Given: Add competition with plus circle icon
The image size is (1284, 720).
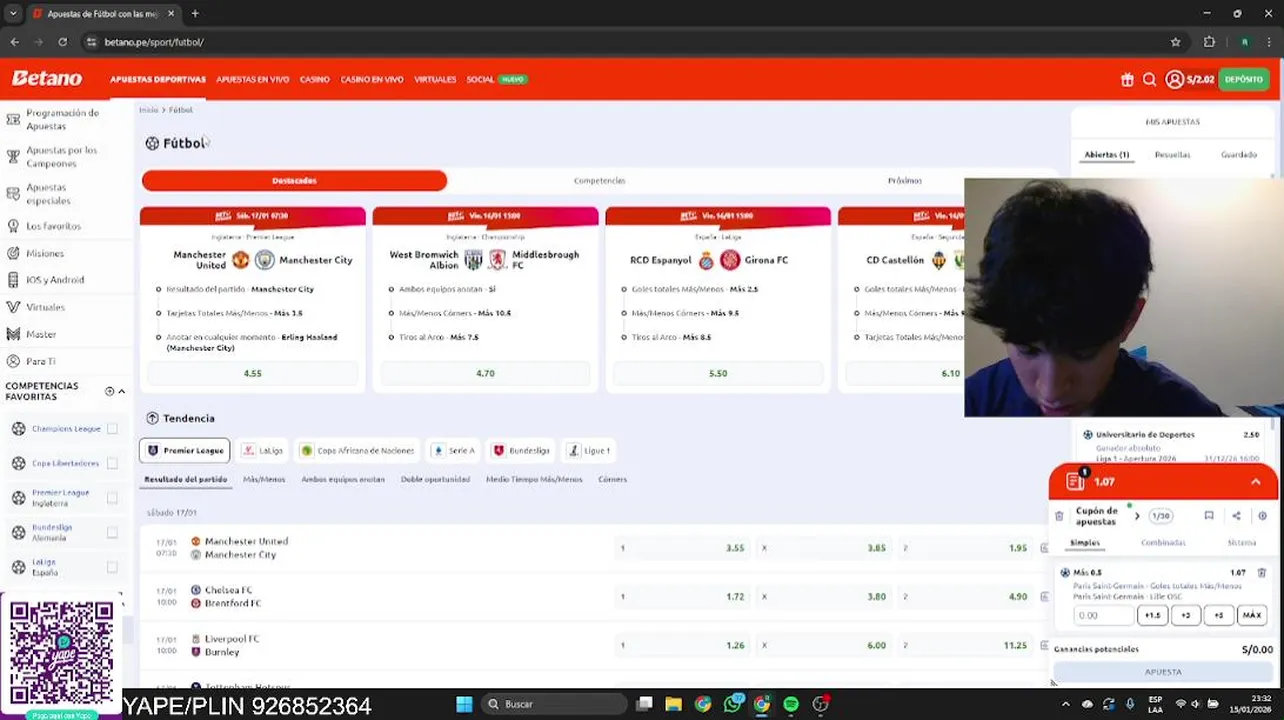Looking at the screenshot, I should 109,391.
